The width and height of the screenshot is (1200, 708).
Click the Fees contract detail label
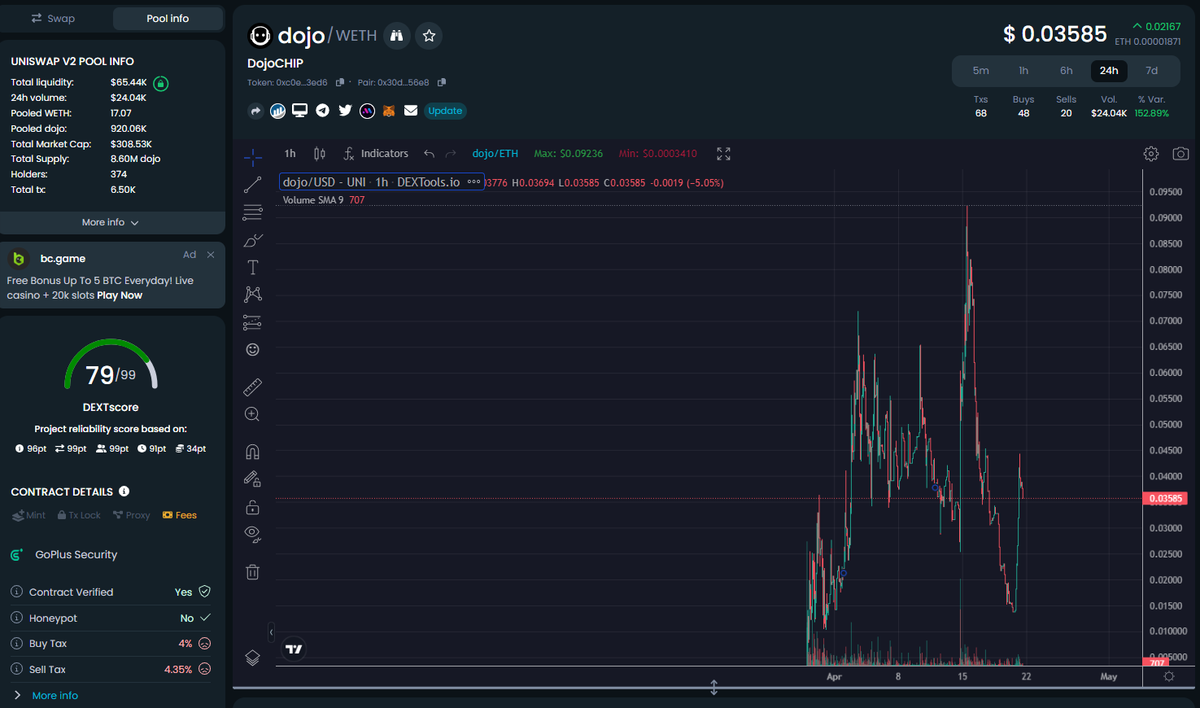coord(179,515)
